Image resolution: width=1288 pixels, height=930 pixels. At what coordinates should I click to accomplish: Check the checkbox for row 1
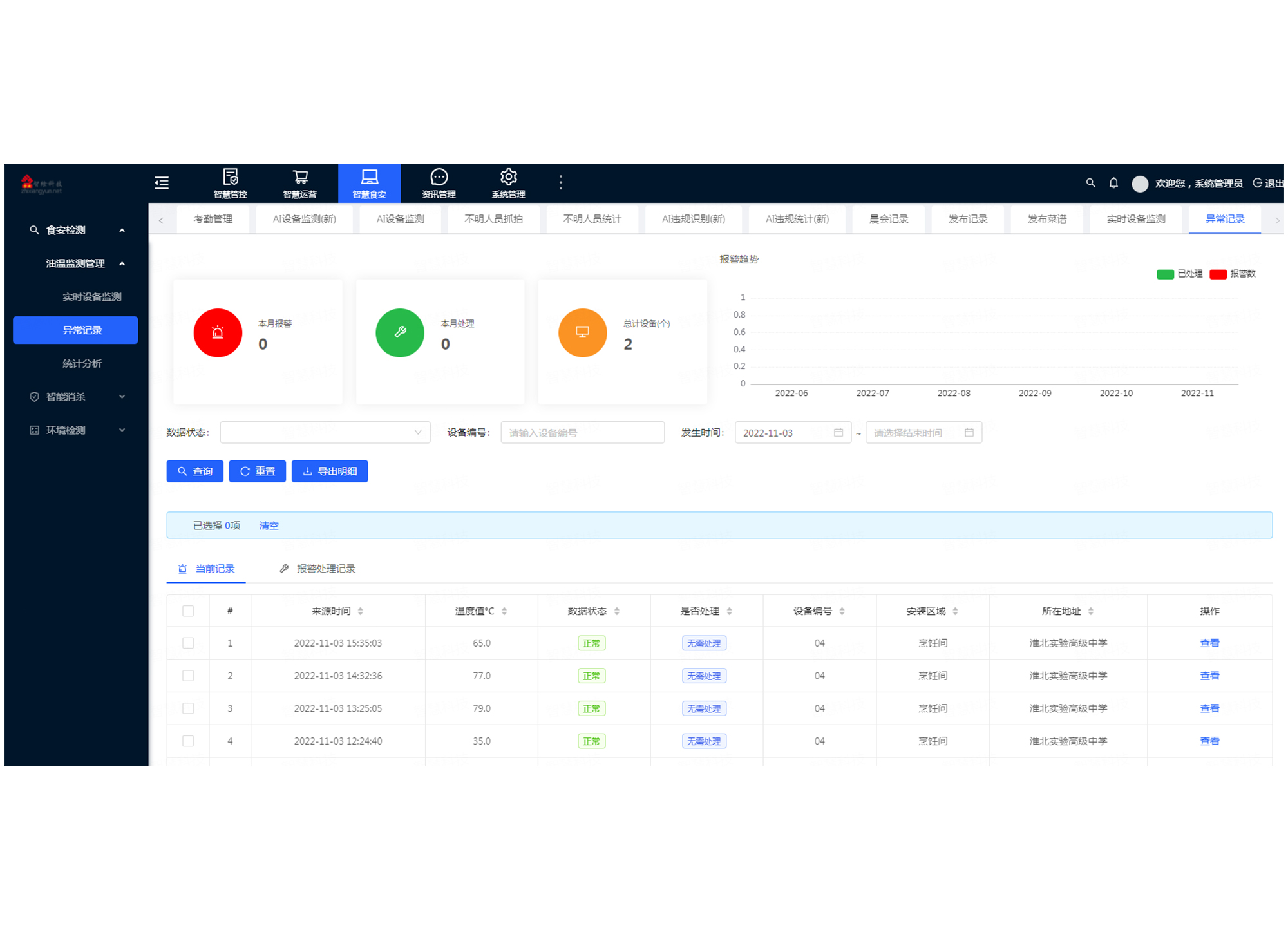[x=188, y=643]
